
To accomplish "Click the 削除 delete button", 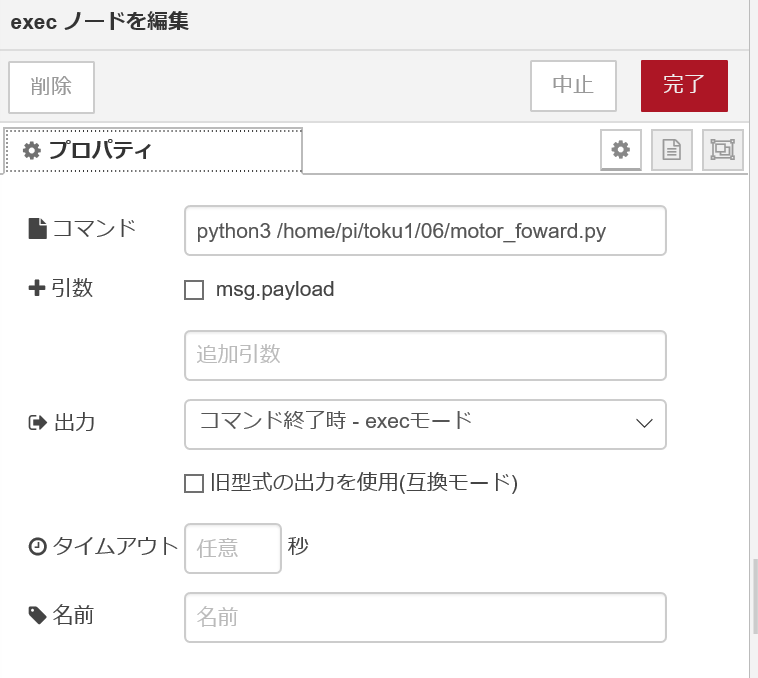I will (51, 87).
